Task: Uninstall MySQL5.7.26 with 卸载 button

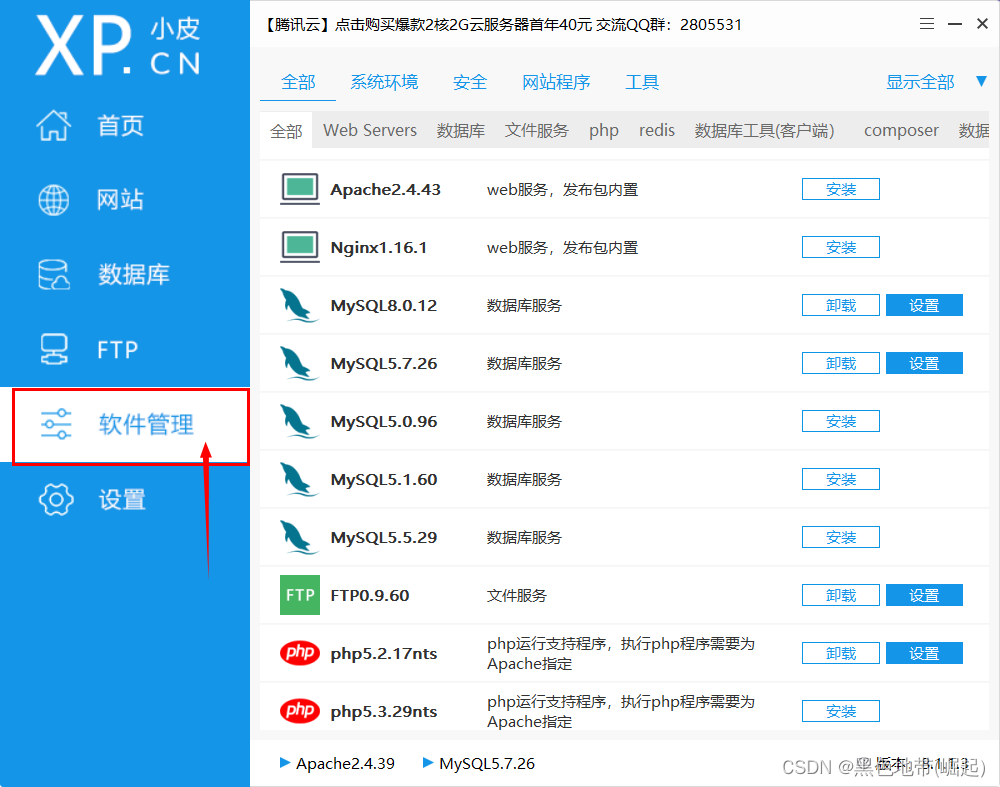Action: 841,364
